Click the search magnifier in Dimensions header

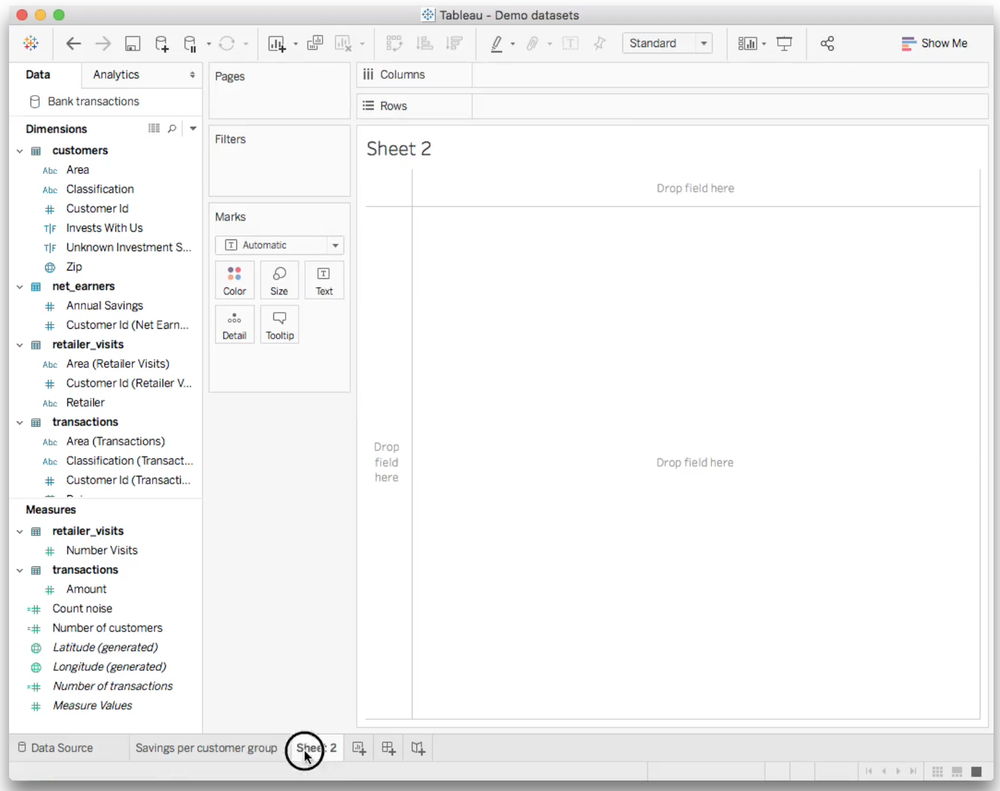point(172,128)
